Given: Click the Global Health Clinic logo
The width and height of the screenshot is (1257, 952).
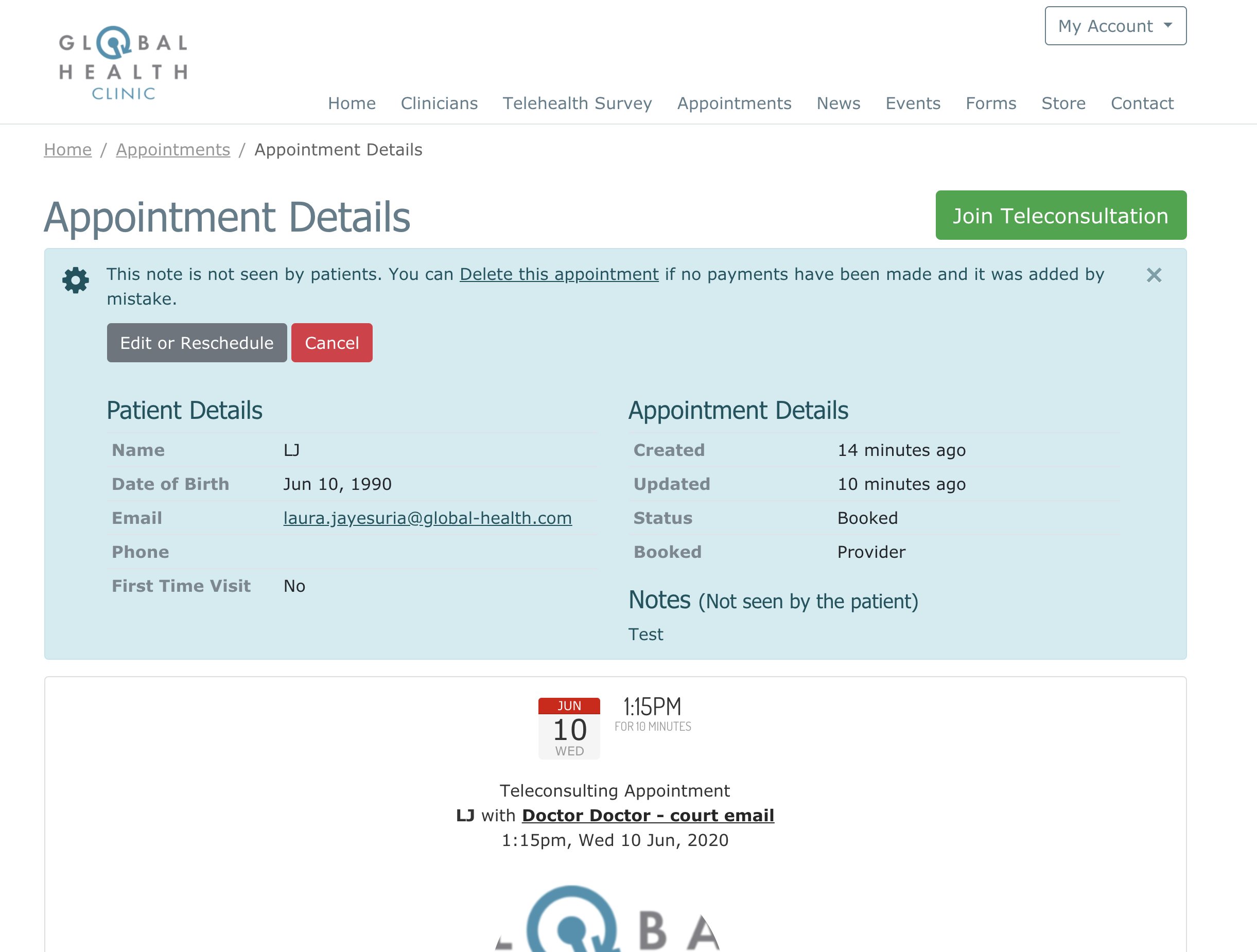Looking at the screenshot, I should (x=124, y=62).
